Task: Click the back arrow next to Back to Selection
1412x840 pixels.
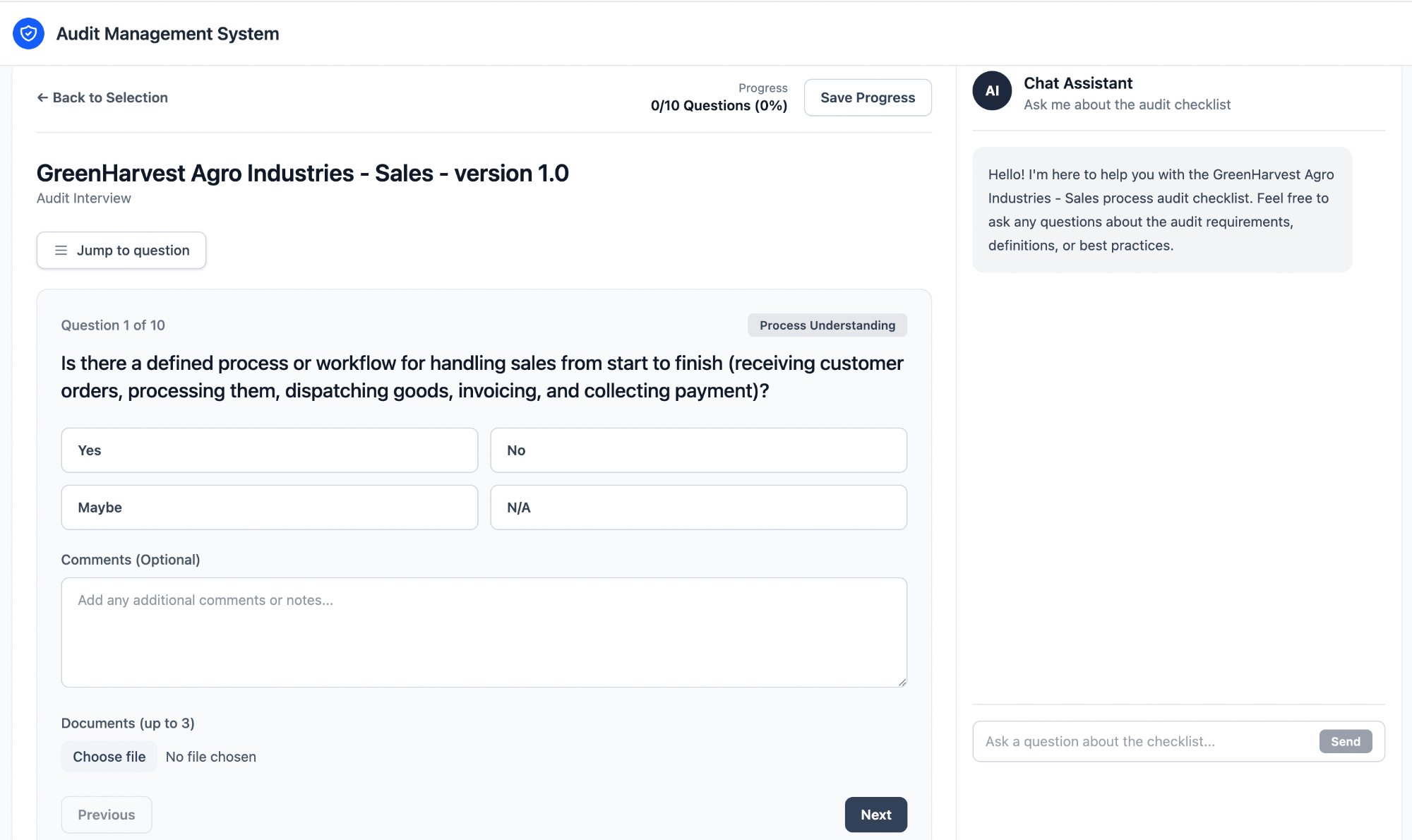Action: (41, 97)
